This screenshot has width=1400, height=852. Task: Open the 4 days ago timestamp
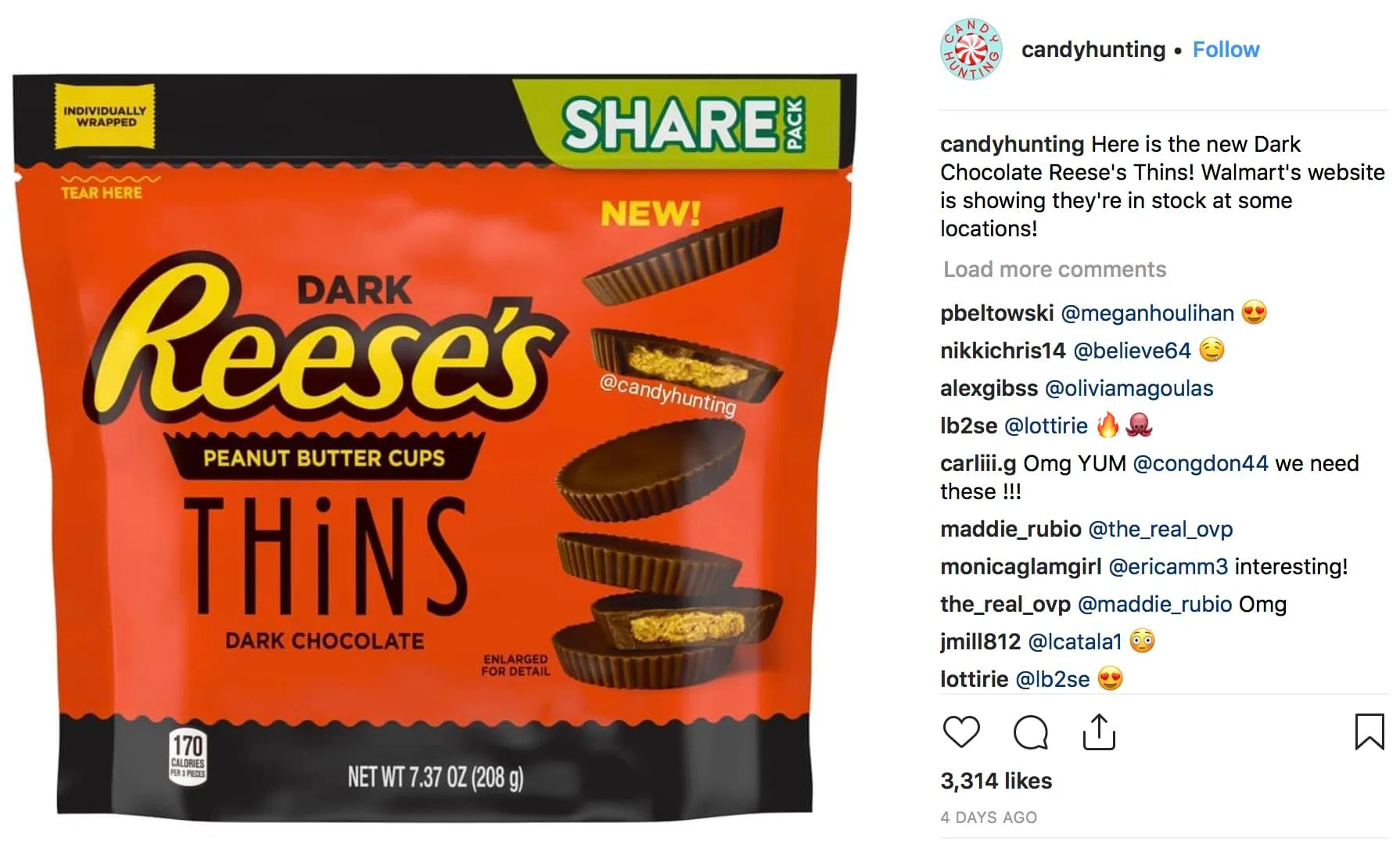tap(989, 818)
